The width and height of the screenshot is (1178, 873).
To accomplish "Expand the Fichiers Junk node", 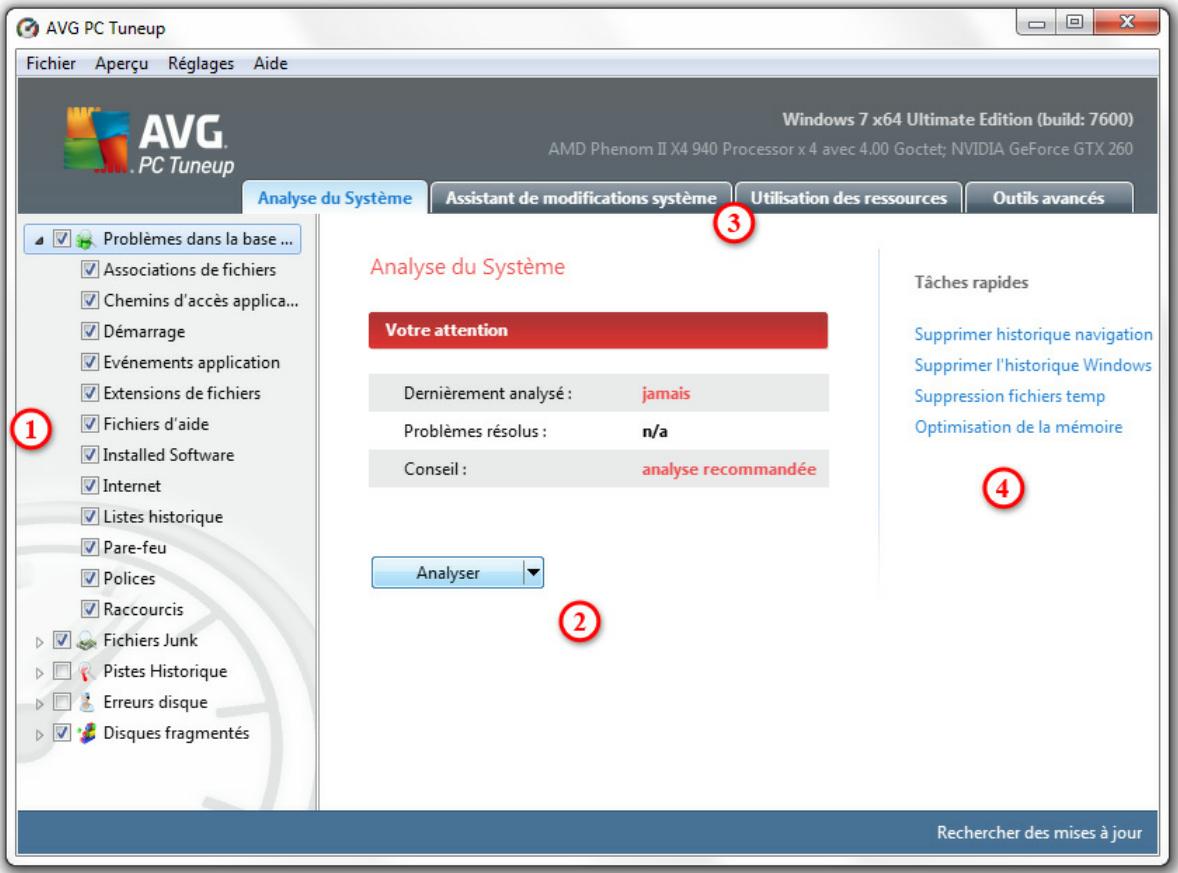I will coord(39,642).
